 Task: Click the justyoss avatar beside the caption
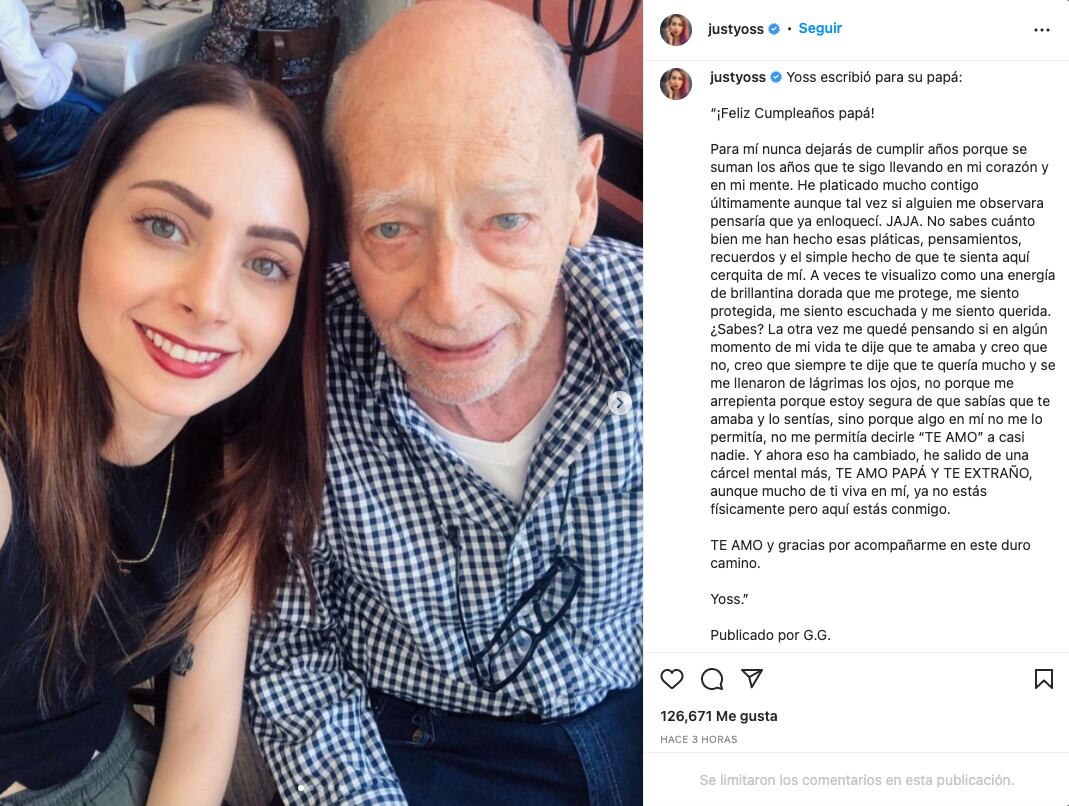tap(676, 84)
